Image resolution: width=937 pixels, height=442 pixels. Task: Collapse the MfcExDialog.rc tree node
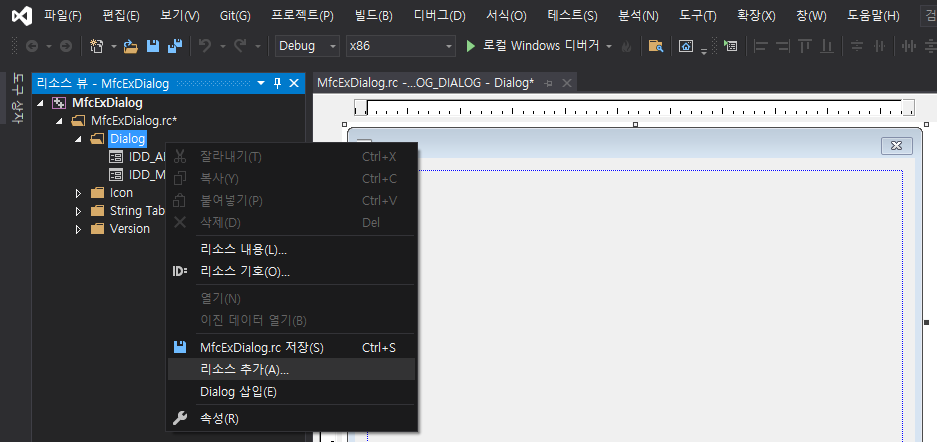click(x=59, y=121)
